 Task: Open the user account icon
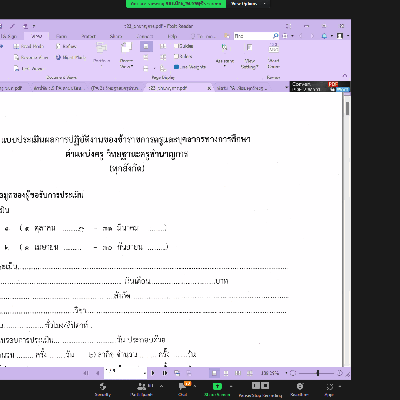[x=340, y=36]
